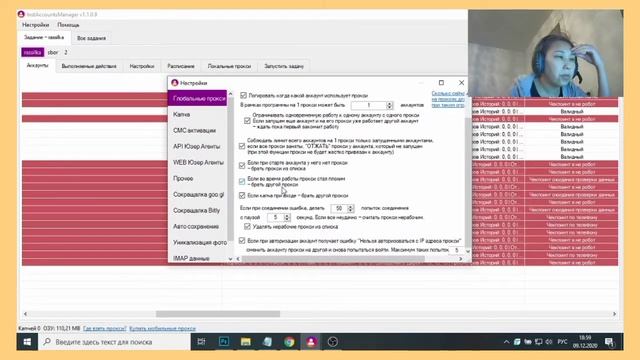Viewport: 640px width, 360px height.
Task: Increase connection attempts value 50
Action: pyautogui.click(x=350, y=207)
